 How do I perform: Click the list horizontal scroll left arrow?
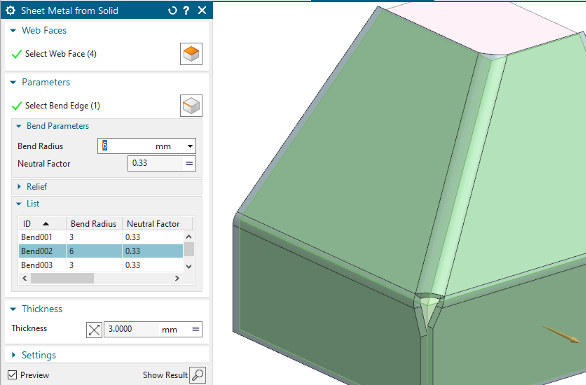point(25,278)
